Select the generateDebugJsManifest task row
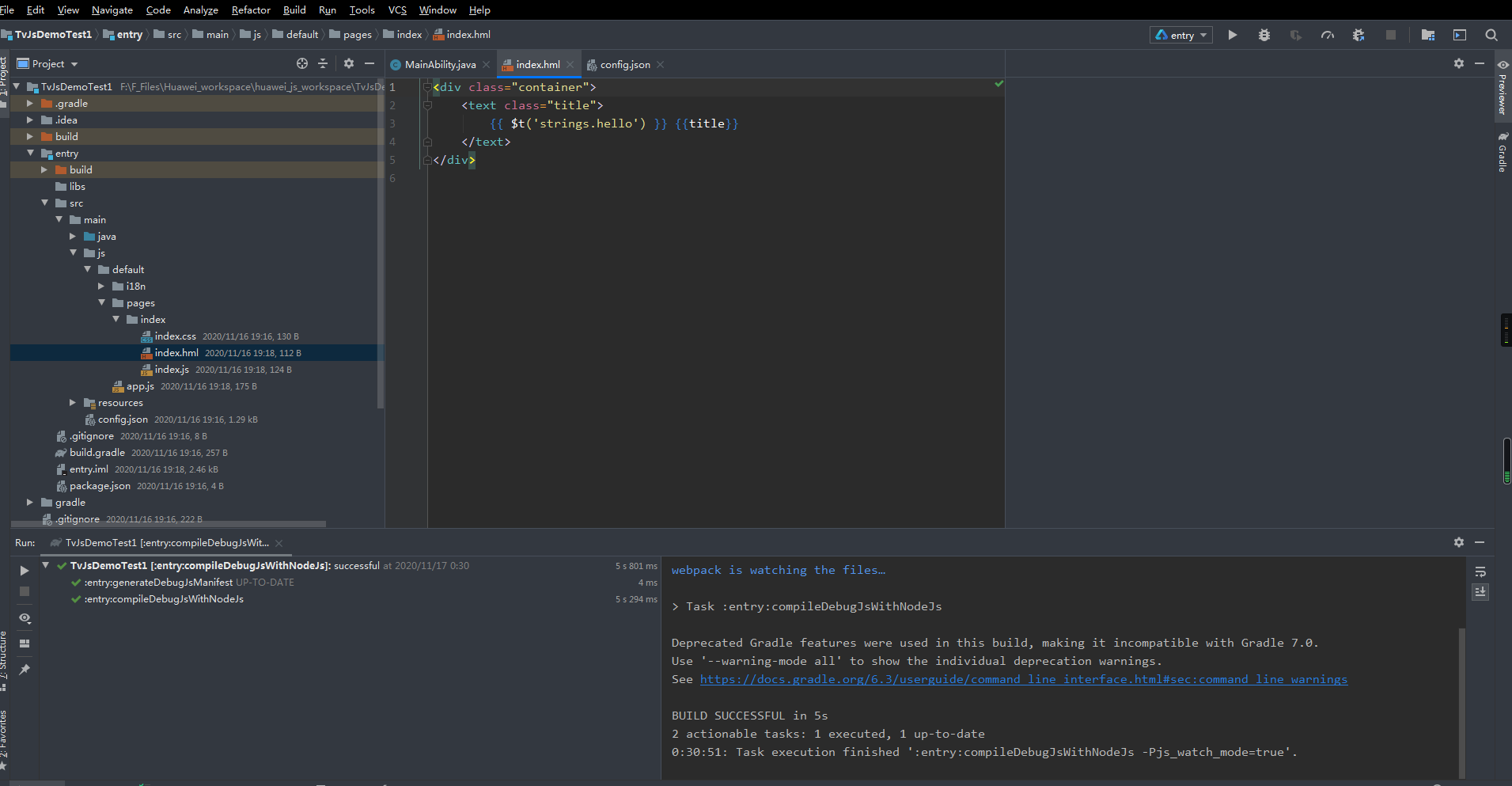The width and height of the screenshot is (1512, 786). [158, 583]
